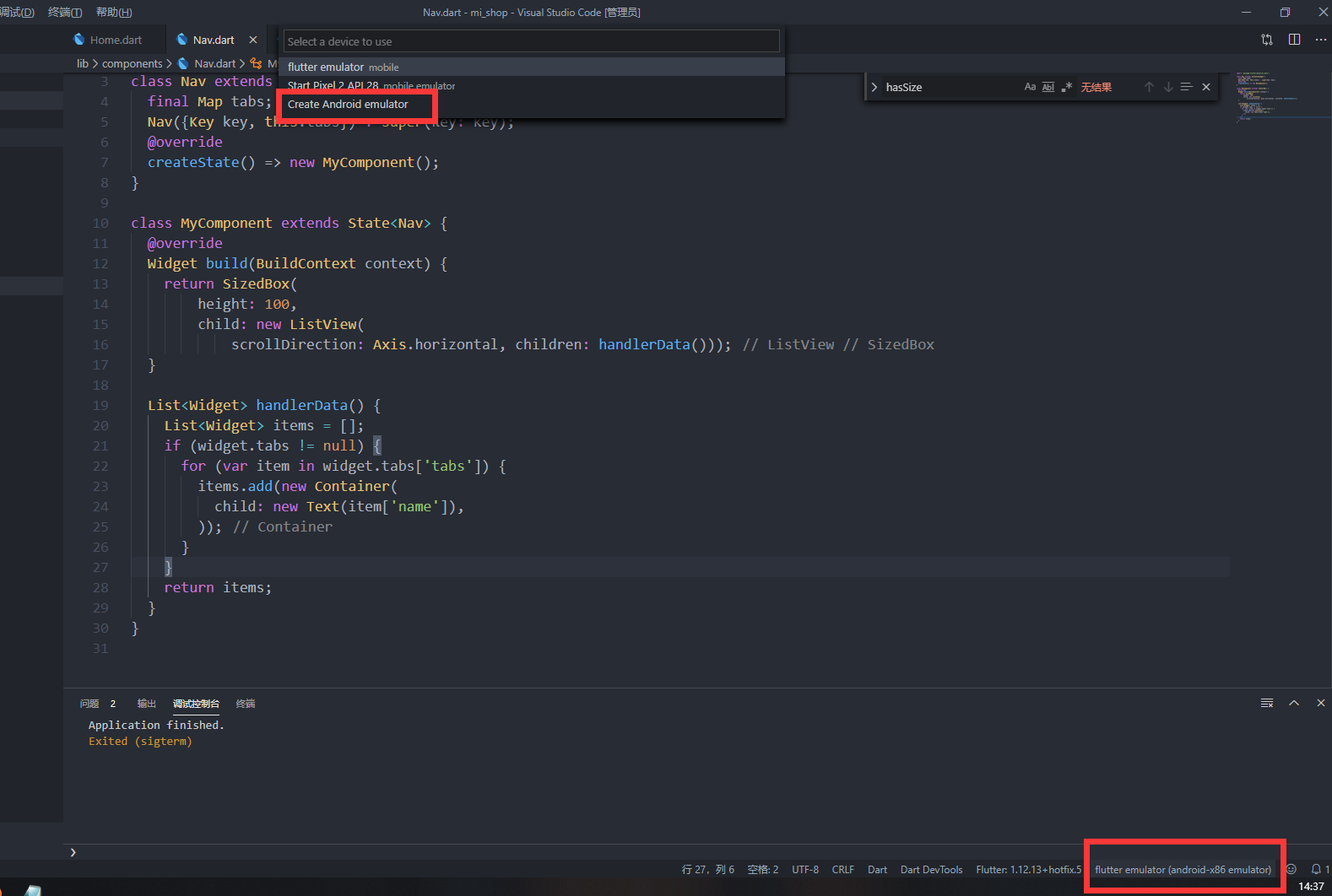Image resolution: width=1332 pixels, height=896 pixels.
Task: Click the lib breadcrumb segment
Action: (x=82, y=63)
